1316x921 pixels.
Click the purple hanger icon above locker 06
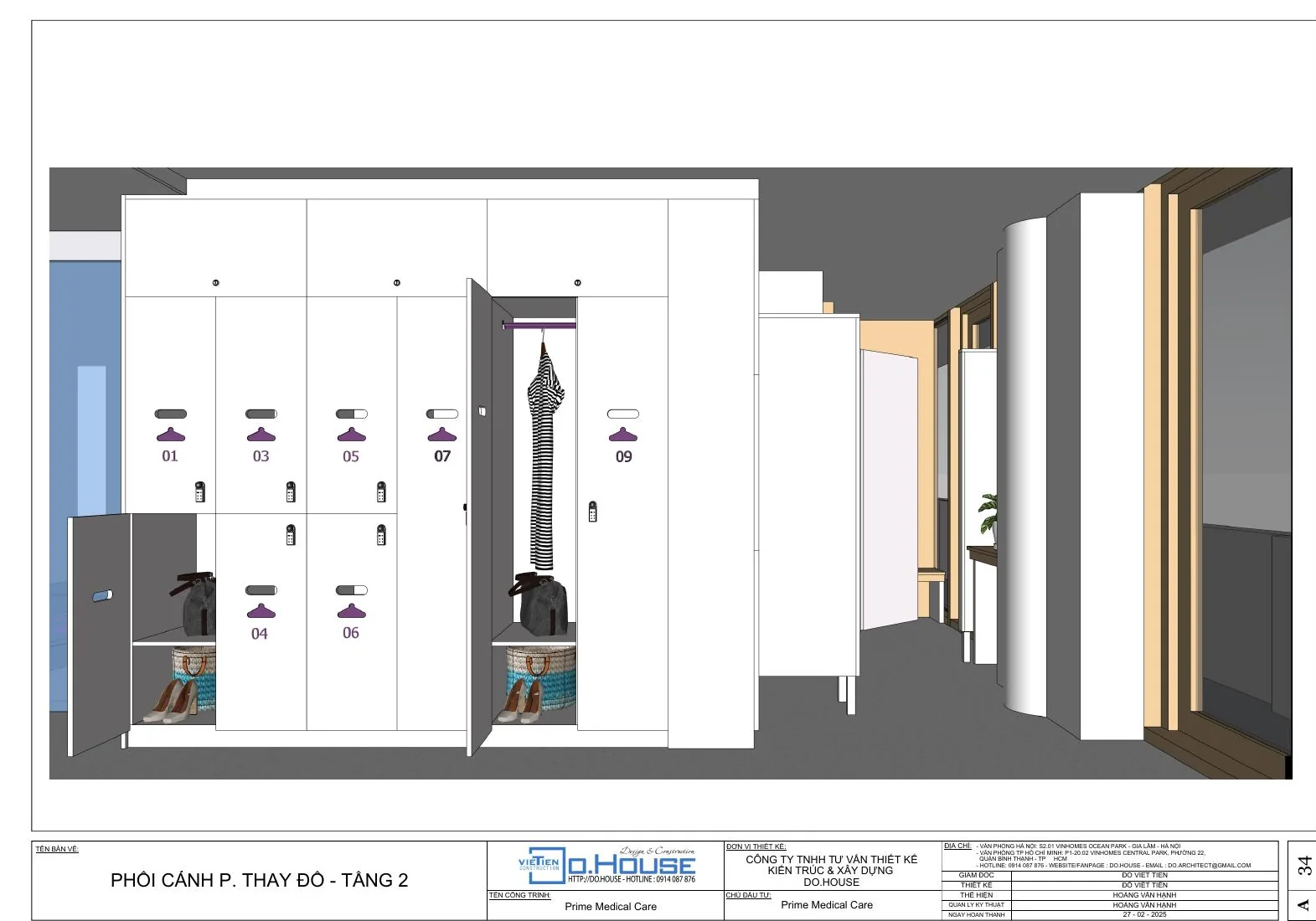coord(351,611)
